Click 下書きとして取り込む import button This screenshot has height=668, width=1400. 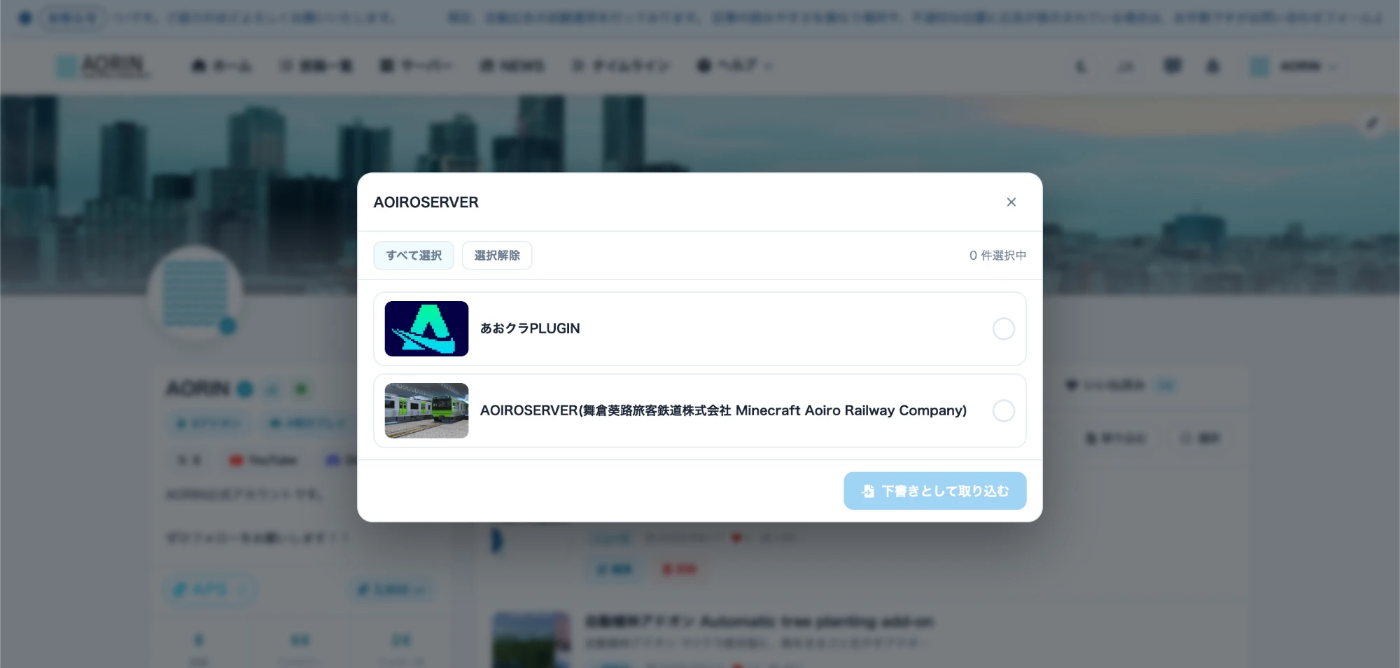click(x=935, y=491)
